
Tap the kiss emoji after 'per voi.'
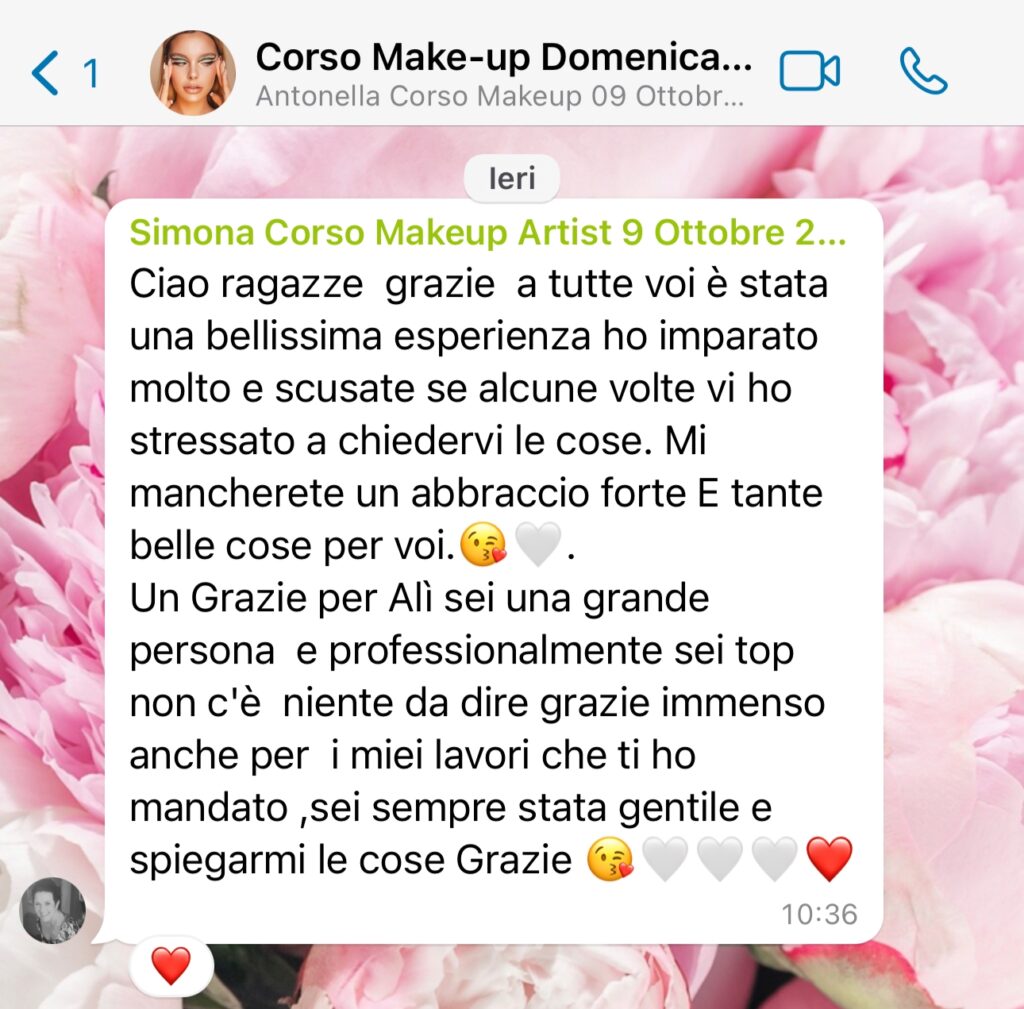[x=483, y=545]
